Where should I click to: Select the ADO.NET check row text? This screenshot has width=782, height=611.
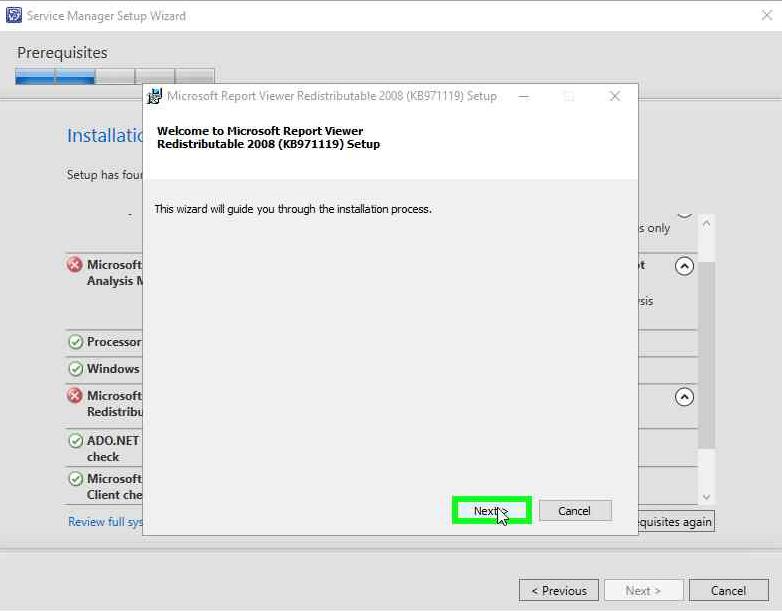click(114, 448)
